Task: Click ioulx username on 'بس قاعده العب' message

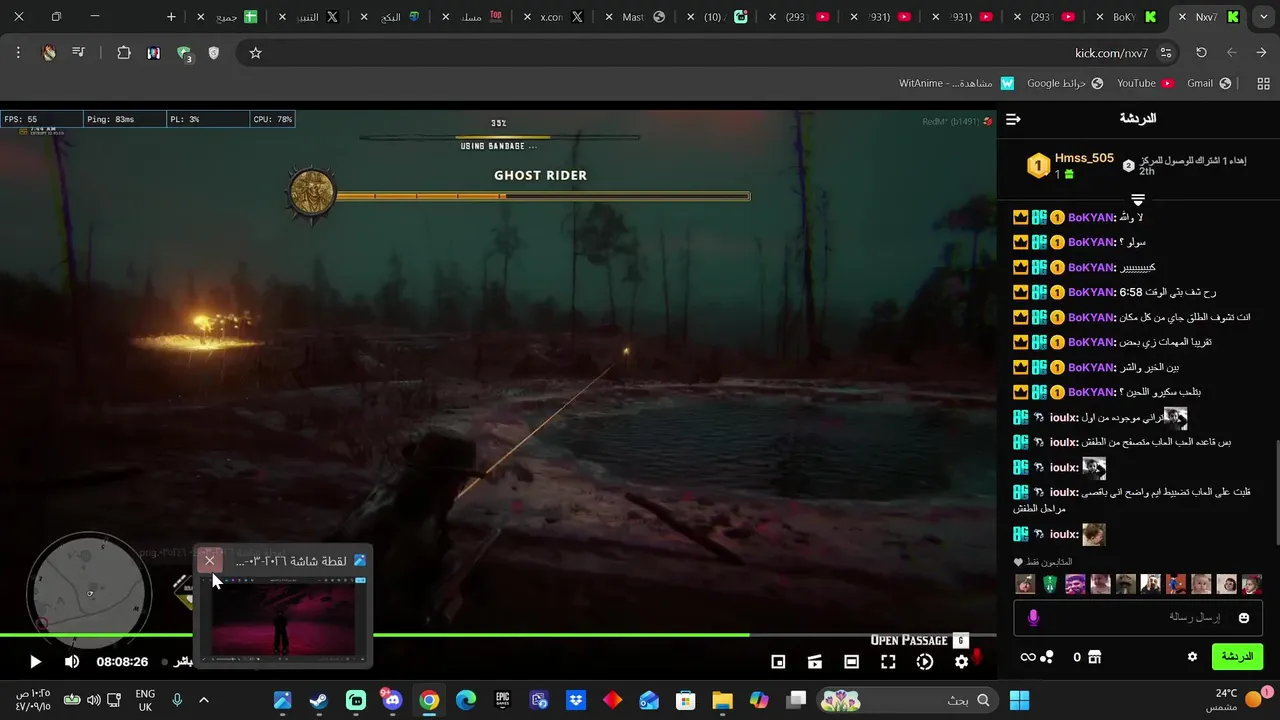Action: (x=1064, y=442)
